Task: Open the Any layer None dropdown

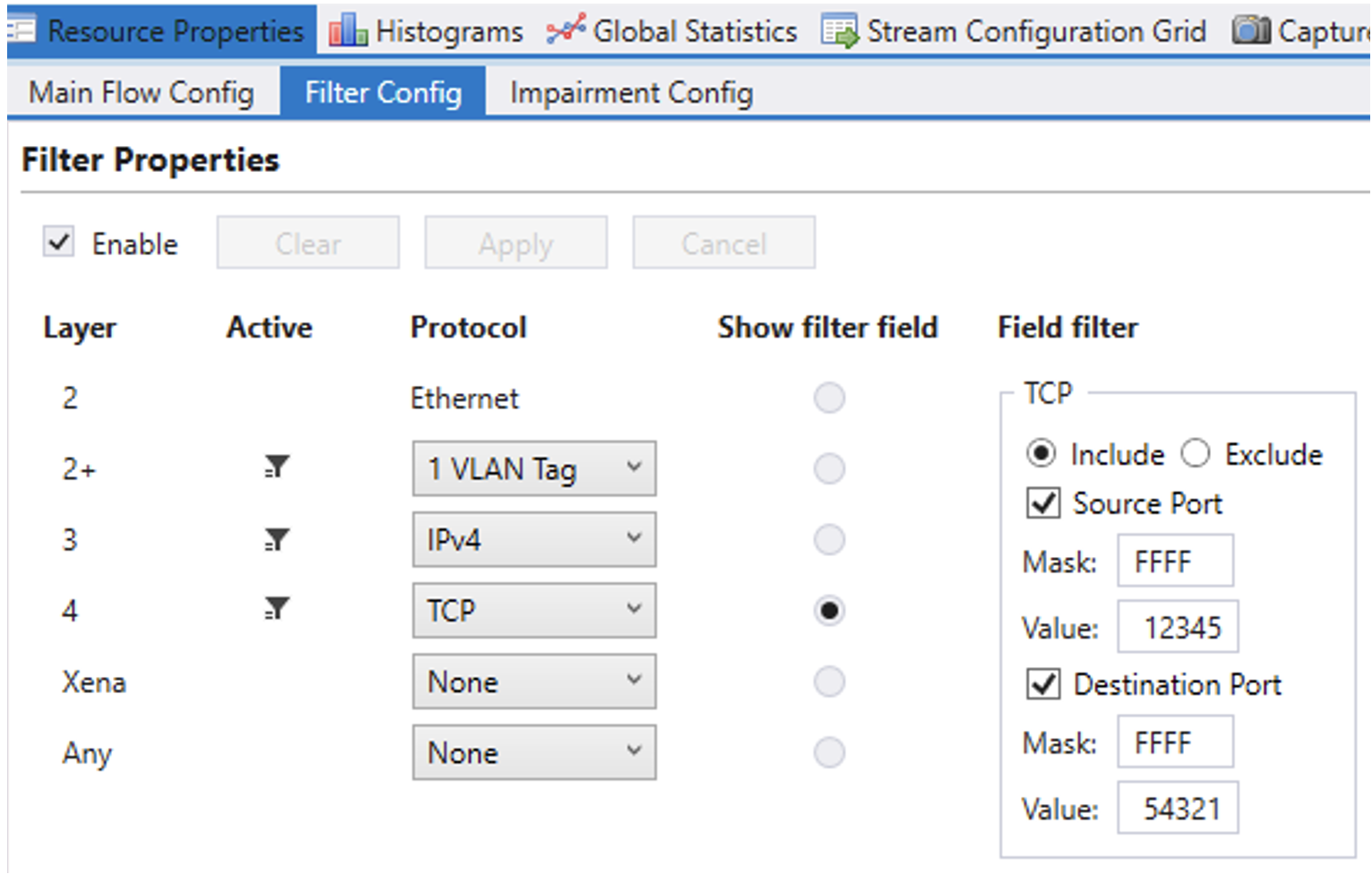Action: [x=534, y=752]
